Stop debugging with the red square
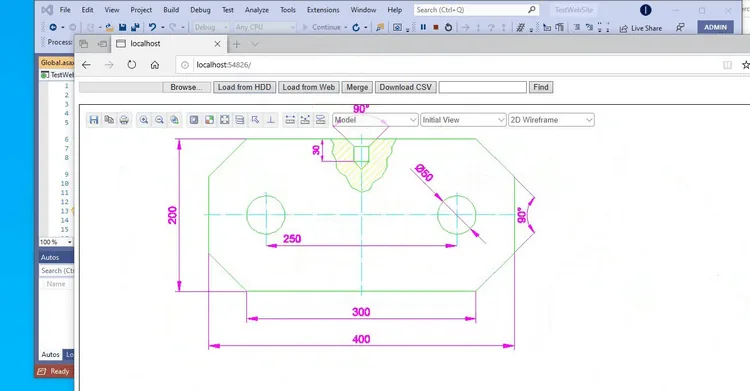This screenshot has width=750, height=391. pyautogui.click(x=435, y=27)
